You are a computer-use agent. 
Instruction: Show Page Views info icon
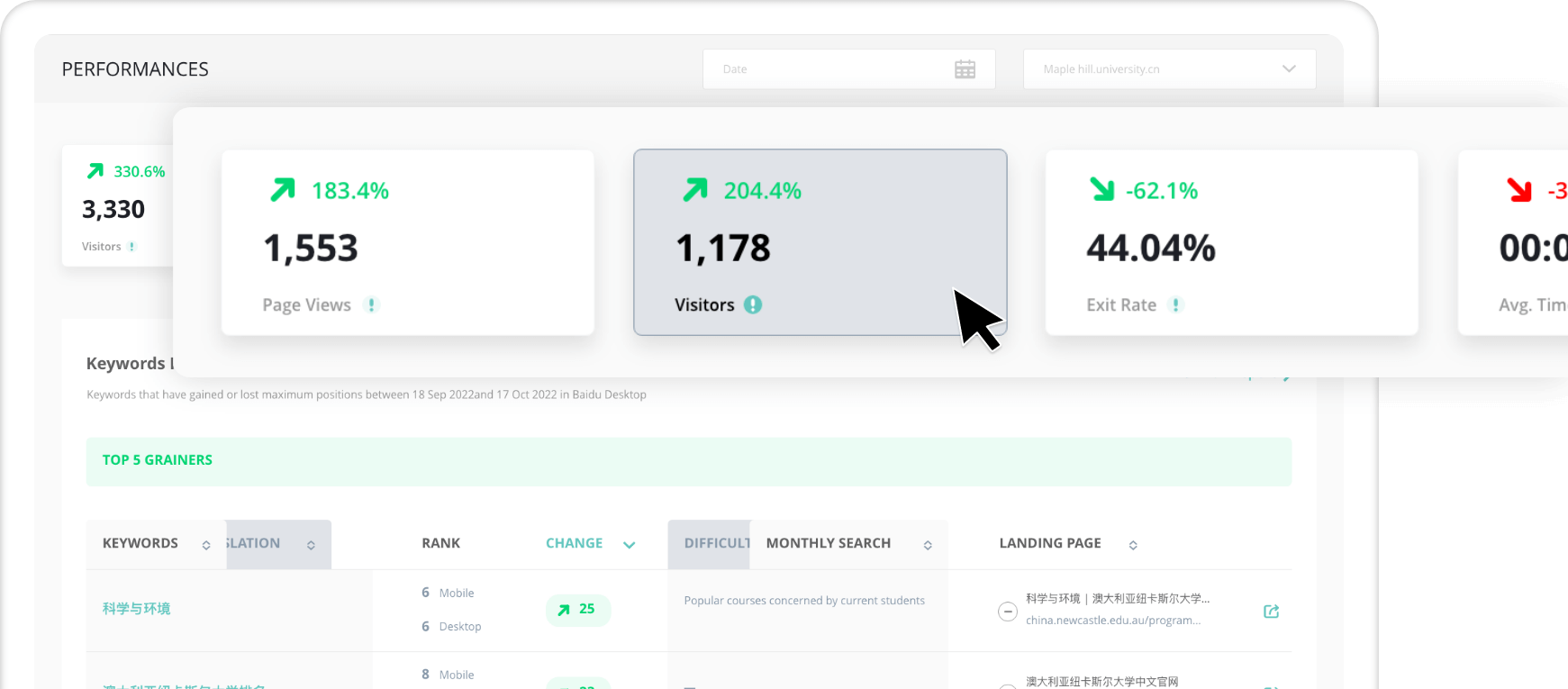point(371,305)
